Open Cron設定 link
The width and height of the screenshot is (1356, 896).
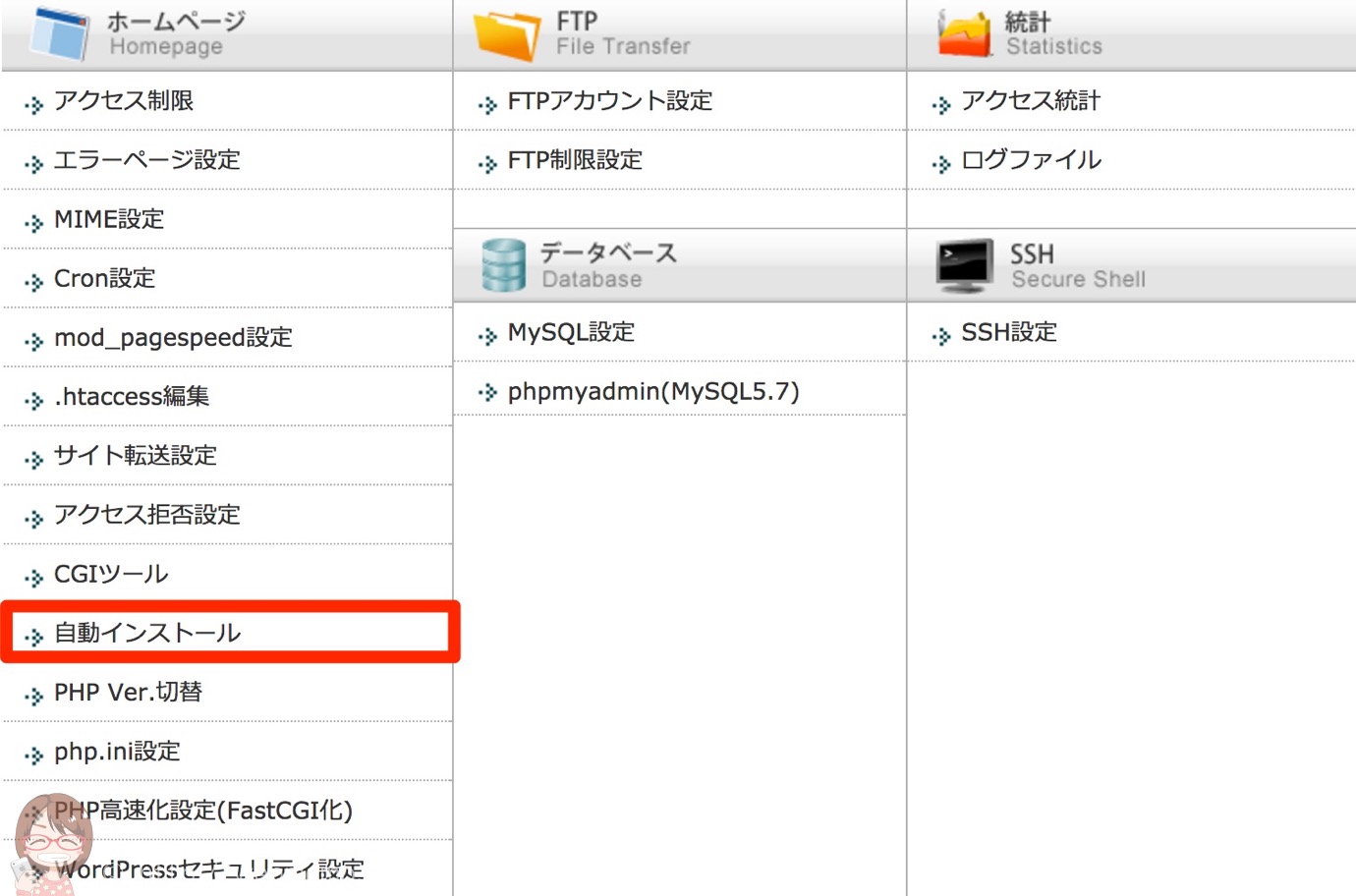coord(105,278)
